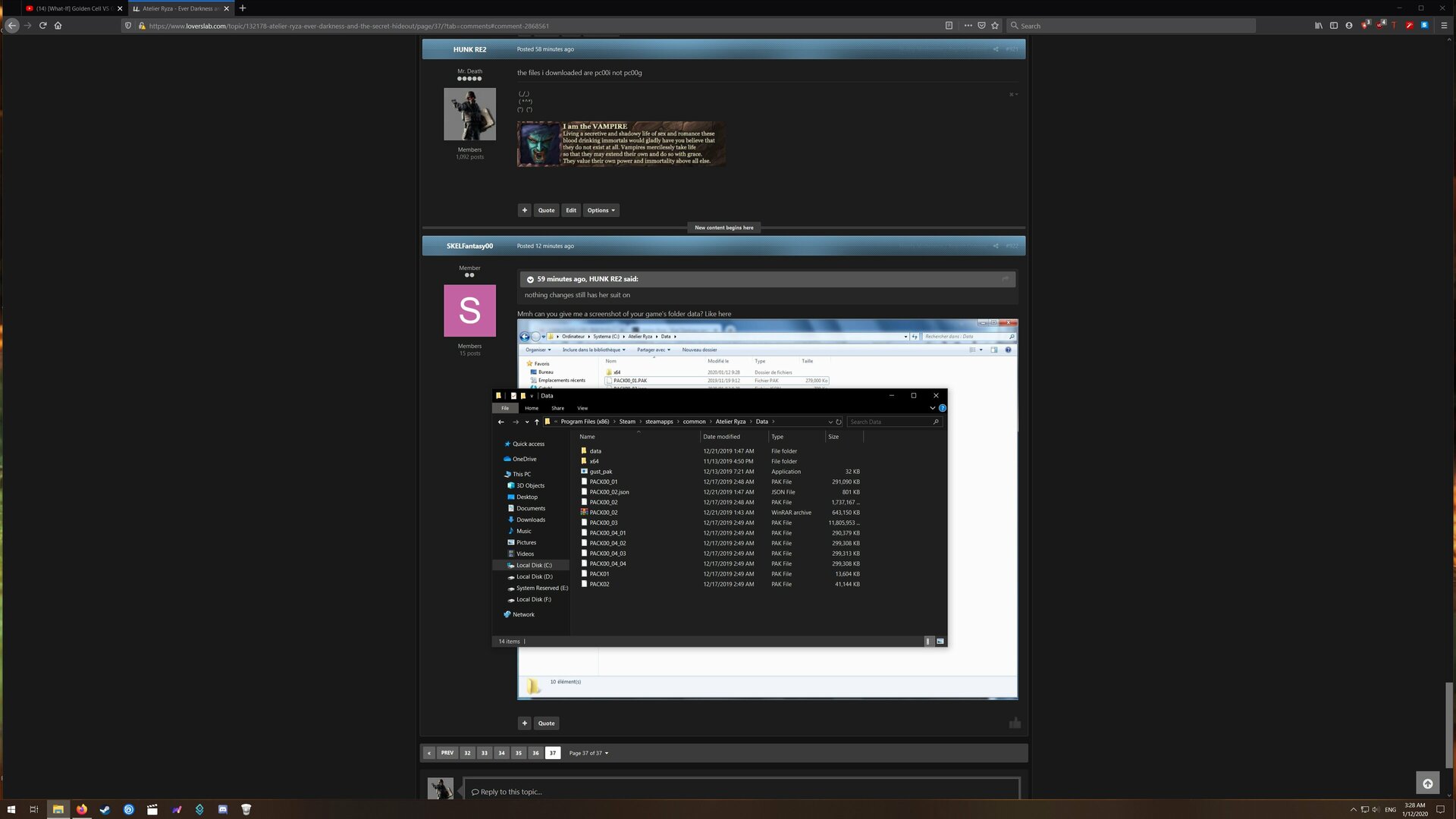Show Firefox sidebars icon
The height and width of the screenshot is (819, 1456).
(1334, 25)
